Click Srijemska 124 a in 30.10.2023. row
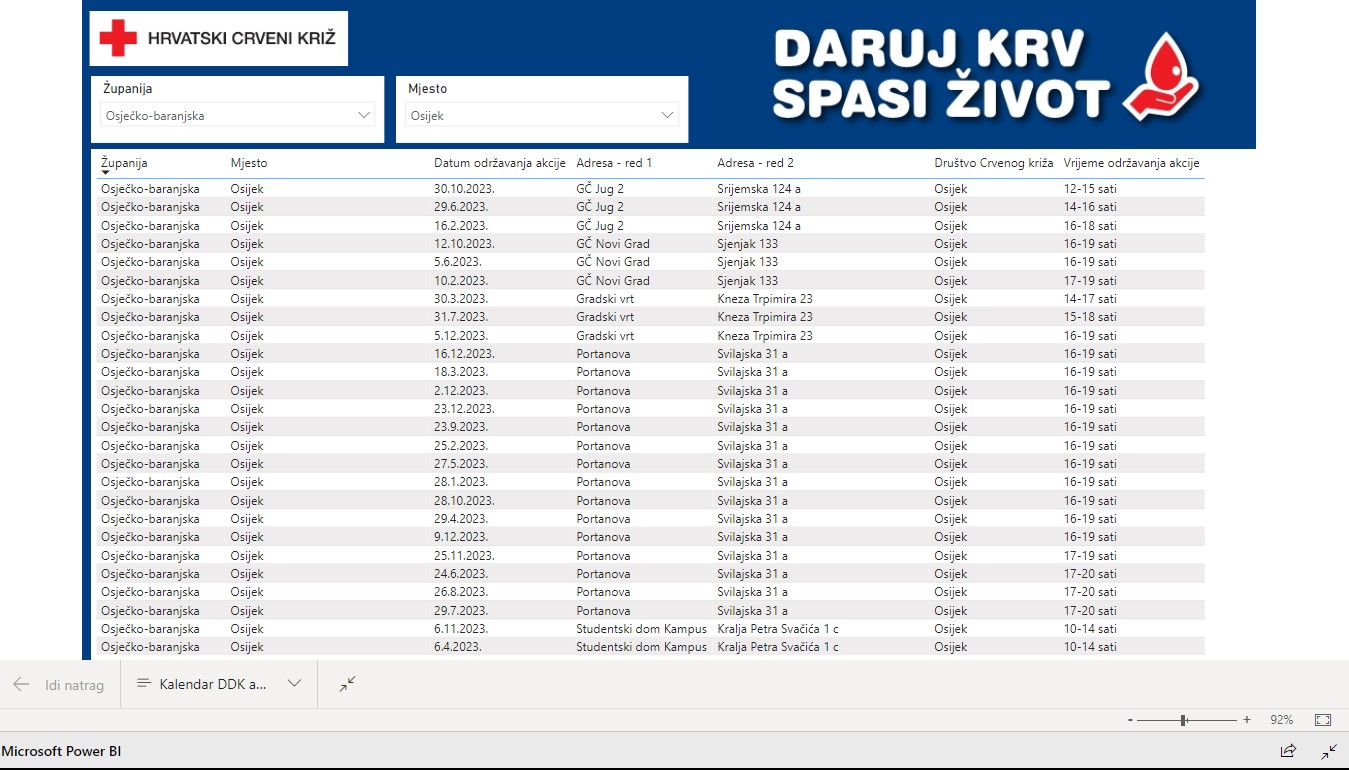This screenshot has width=1349, height=770. tap(759, 188)
